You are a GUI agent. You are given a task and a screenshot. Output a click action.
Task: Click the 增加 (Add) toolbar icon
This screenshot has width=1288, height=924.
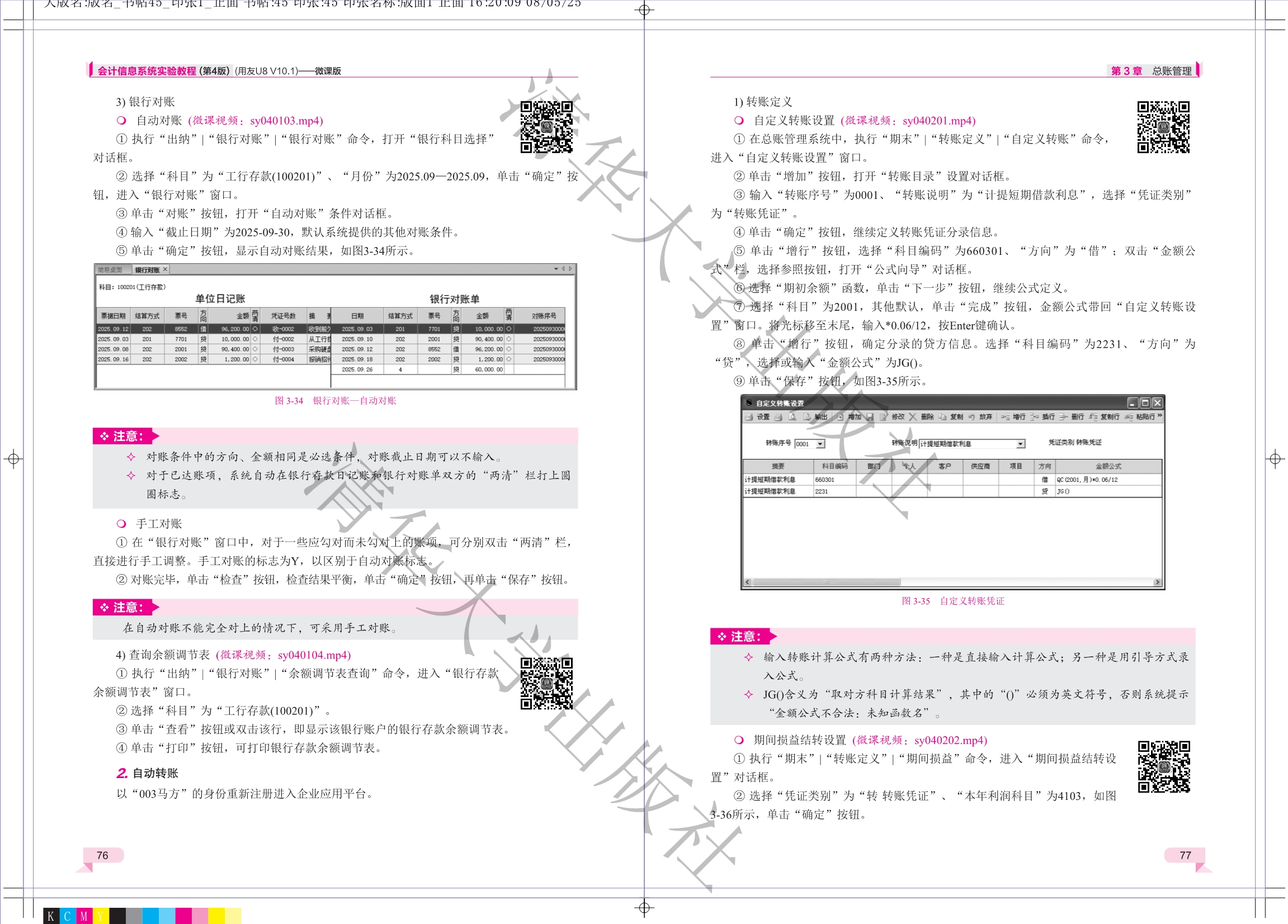(841, 416)
